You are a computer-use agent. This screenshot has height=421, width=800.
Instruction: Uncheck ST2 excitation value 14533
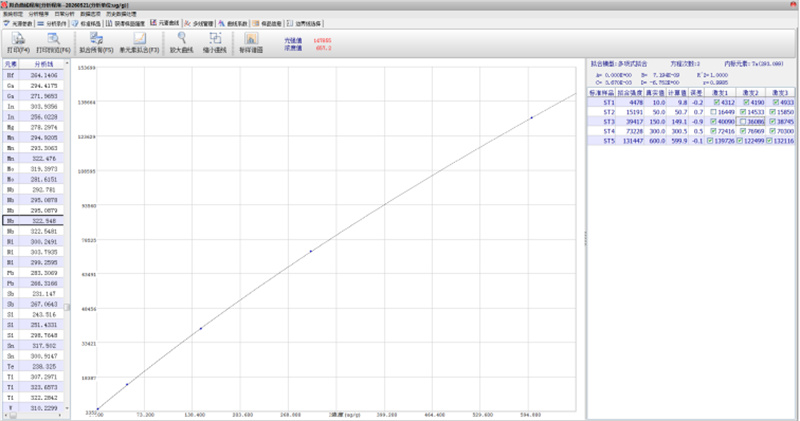coord(743,112)
